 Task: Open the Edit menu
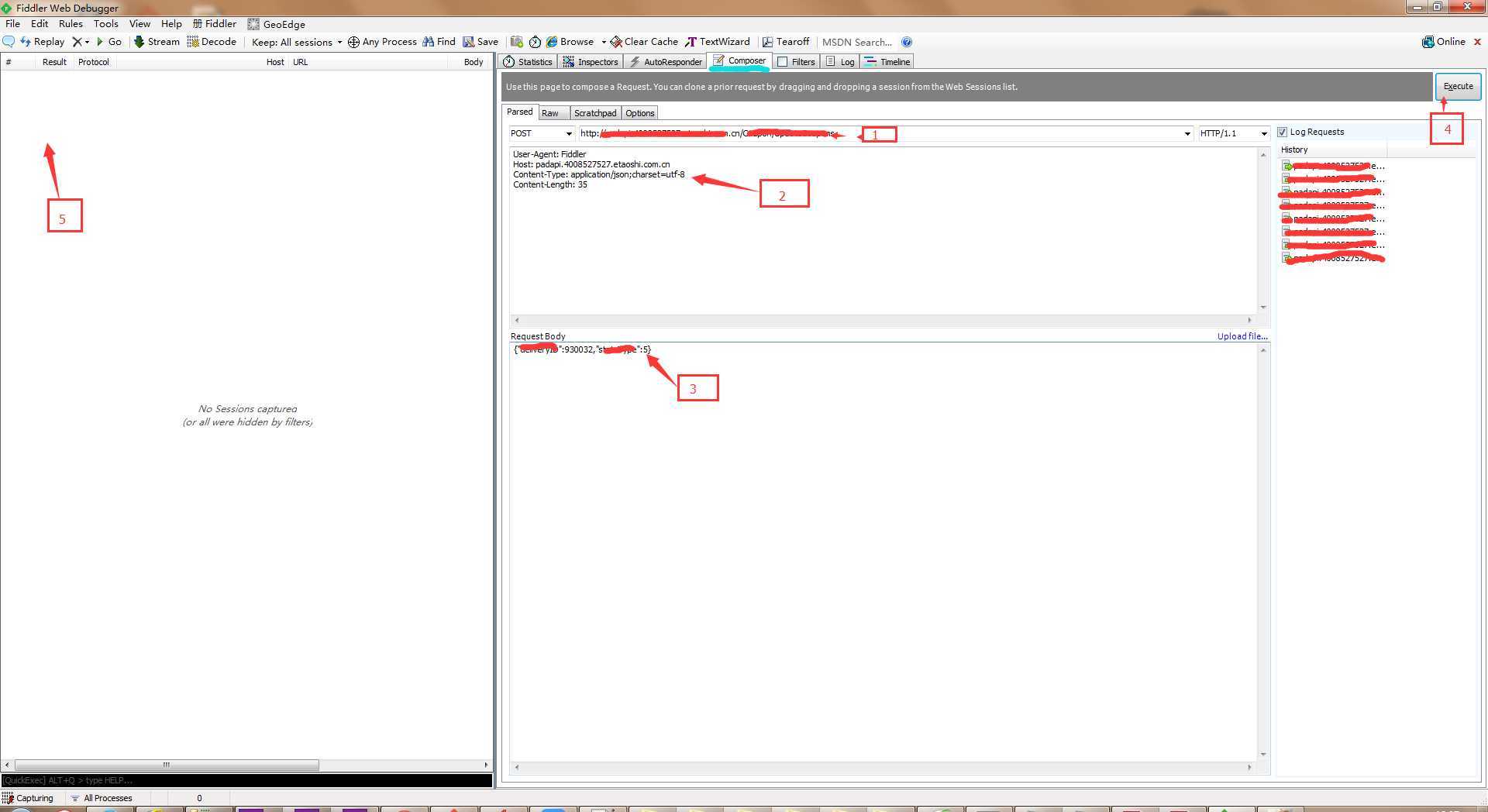coord(40,24)
